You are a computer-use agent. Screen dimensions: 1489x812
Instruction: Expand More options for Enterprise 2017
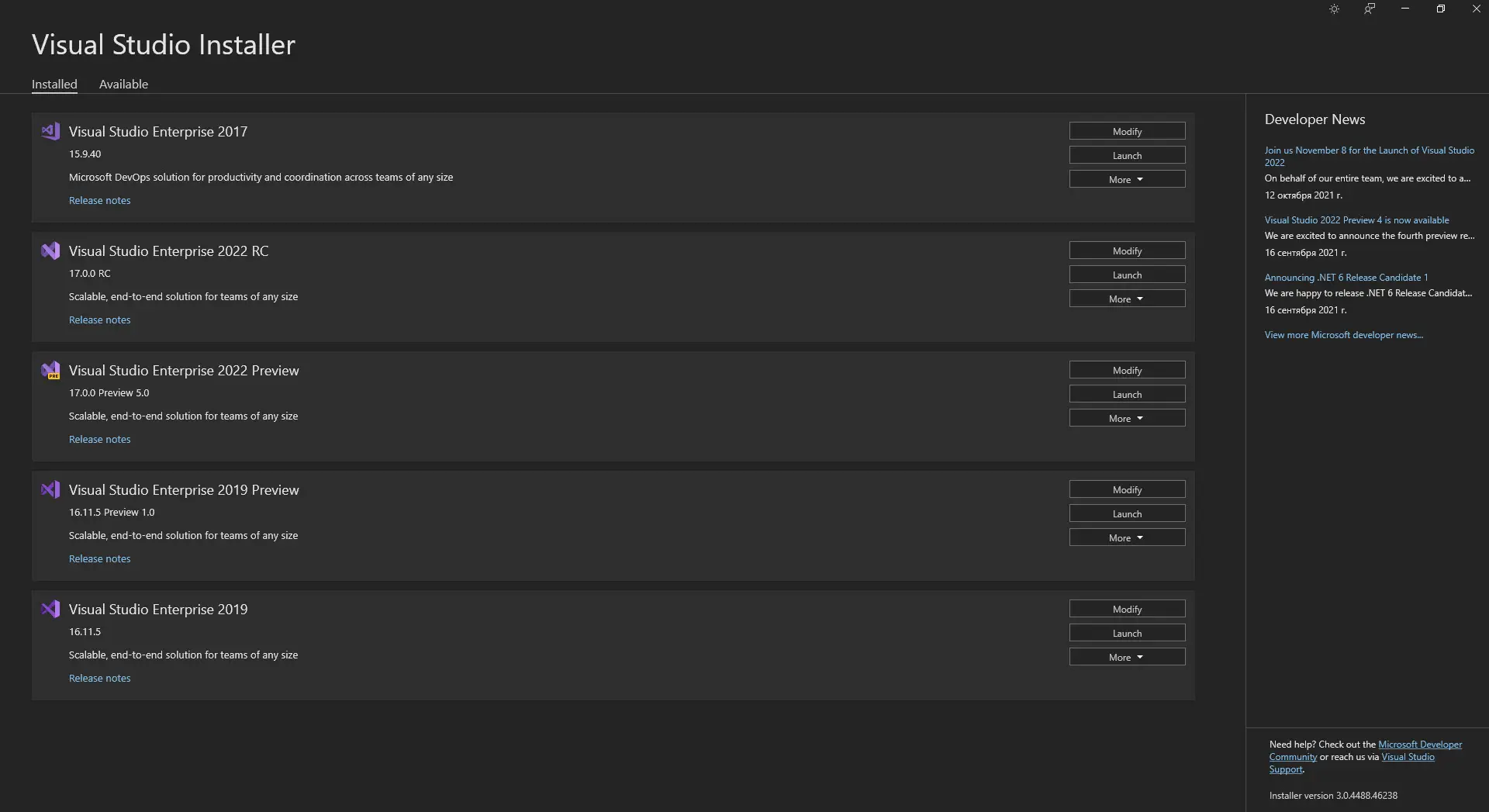click(1127, 179)
